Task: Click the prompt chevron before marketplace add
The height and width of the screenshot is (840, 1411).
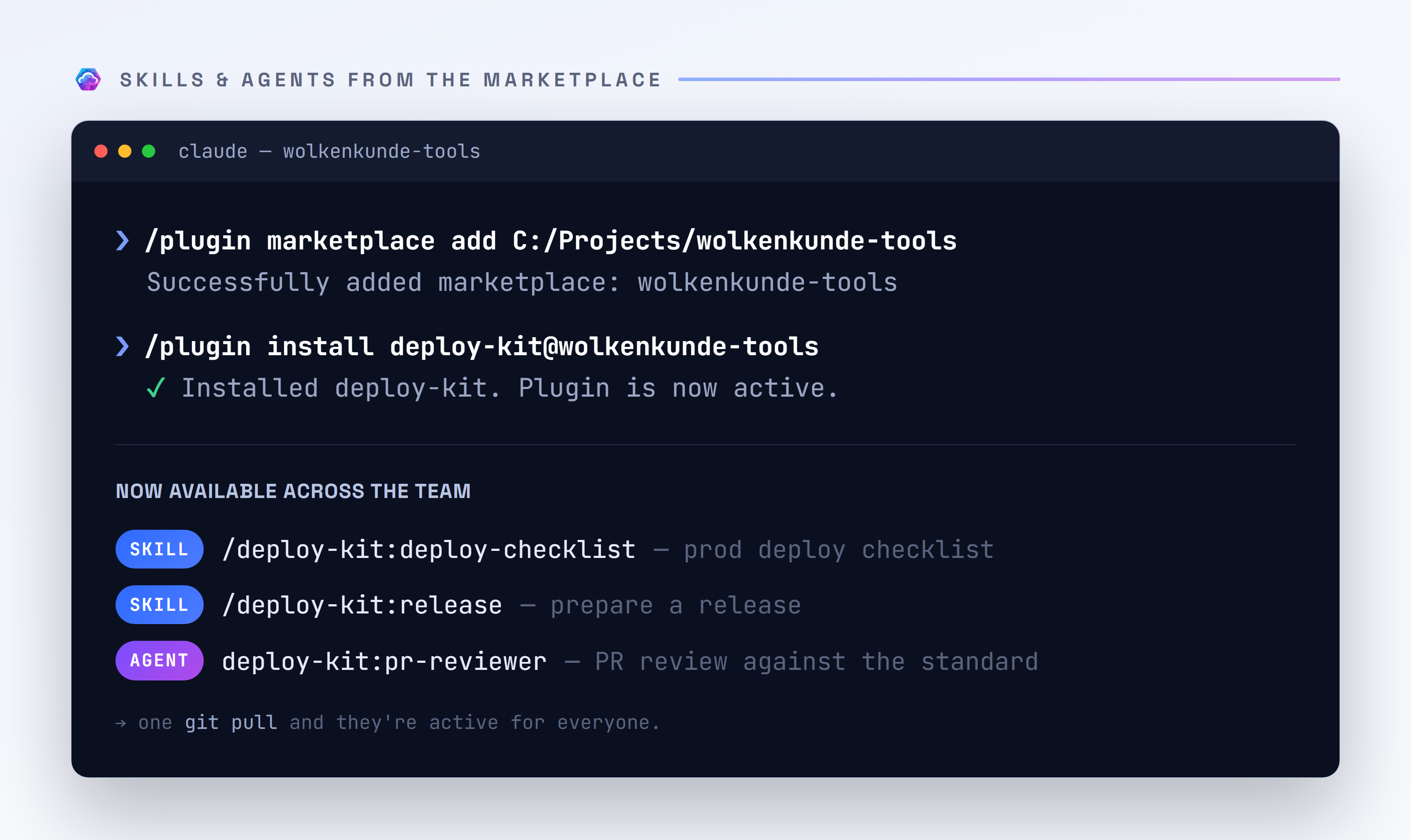Action: [122, 241]
